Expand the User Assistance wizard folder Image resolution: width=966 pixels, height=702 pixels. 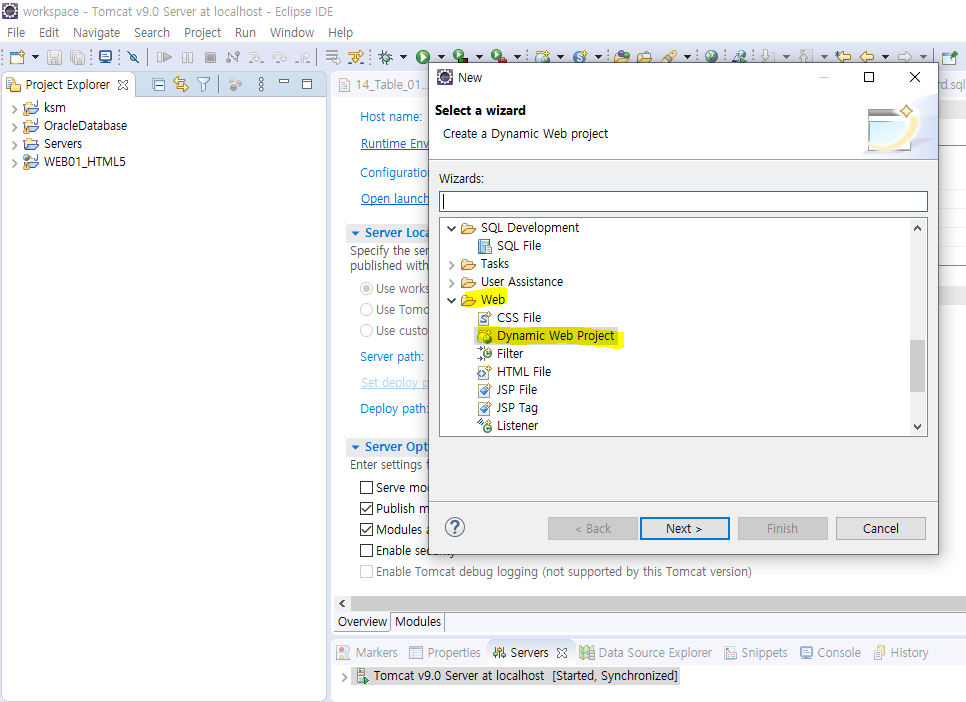[x=452, y=282]
